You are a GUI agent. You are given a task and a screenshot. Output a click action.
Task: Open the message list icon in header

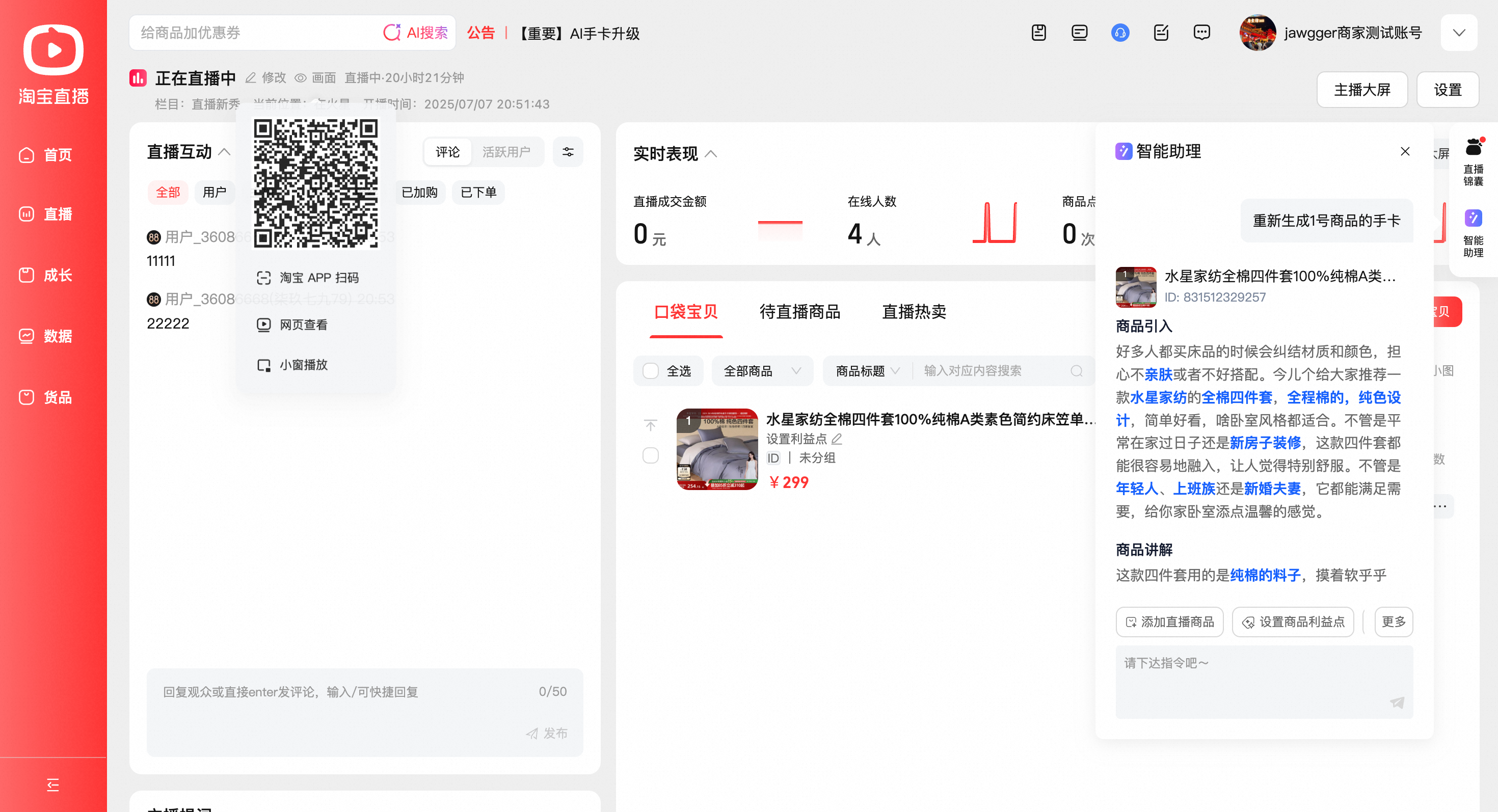1079,33
